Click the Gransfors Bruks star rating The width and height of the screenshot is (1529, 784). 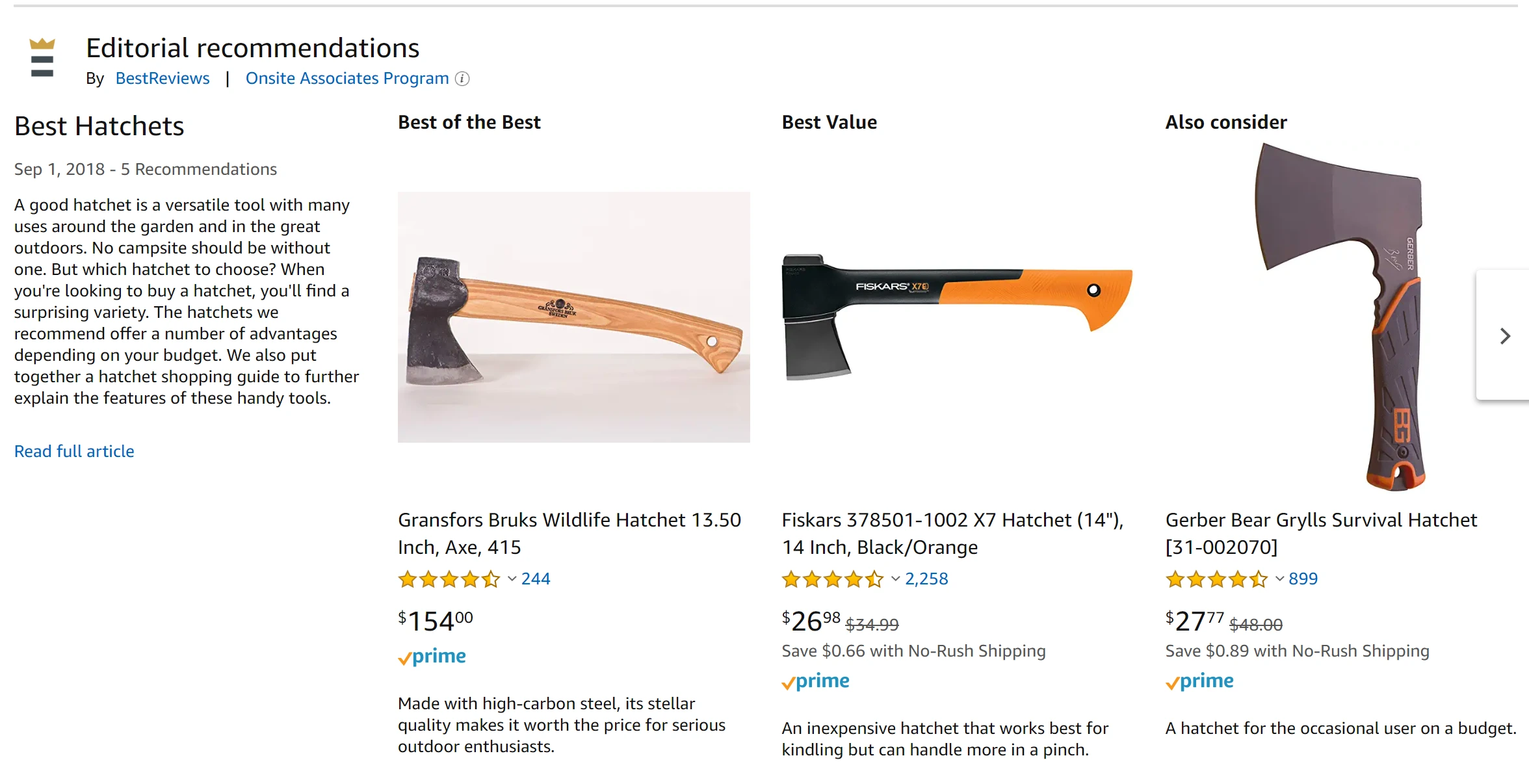(449, 579)
